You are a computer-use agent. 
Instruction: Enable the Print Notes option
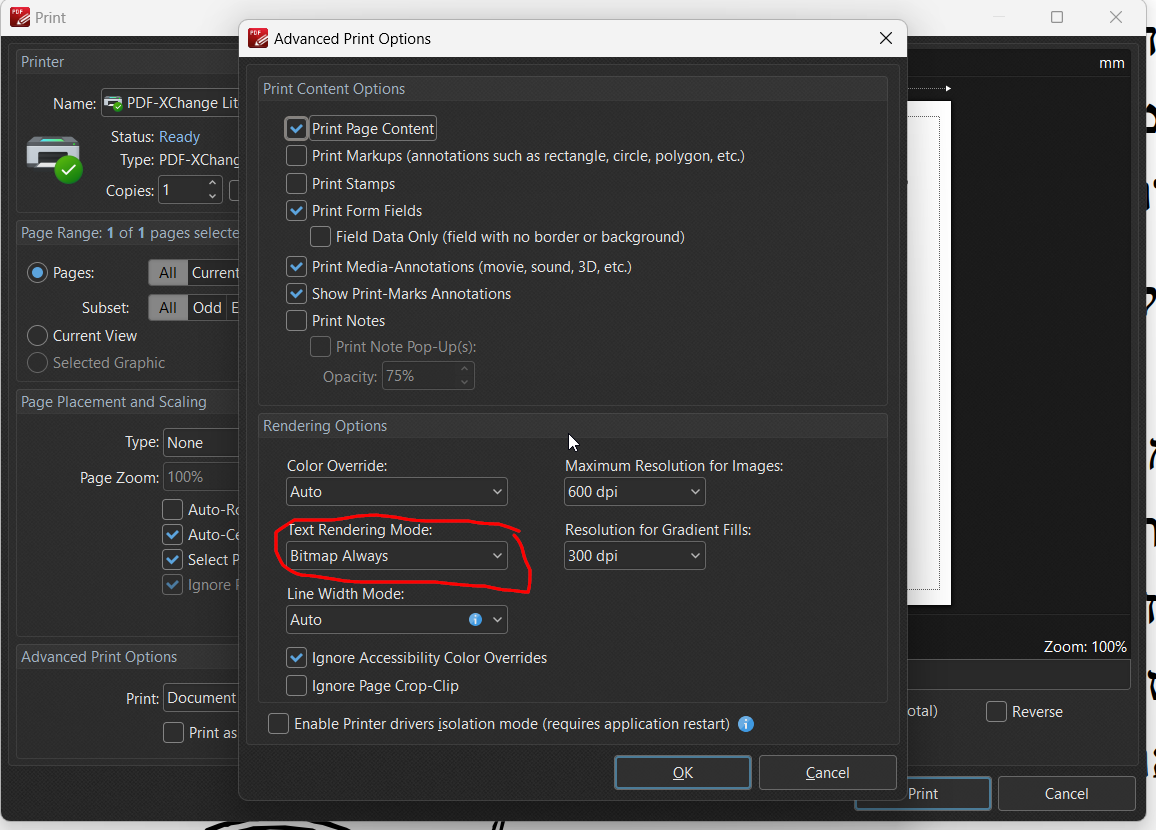coord(297,321)
